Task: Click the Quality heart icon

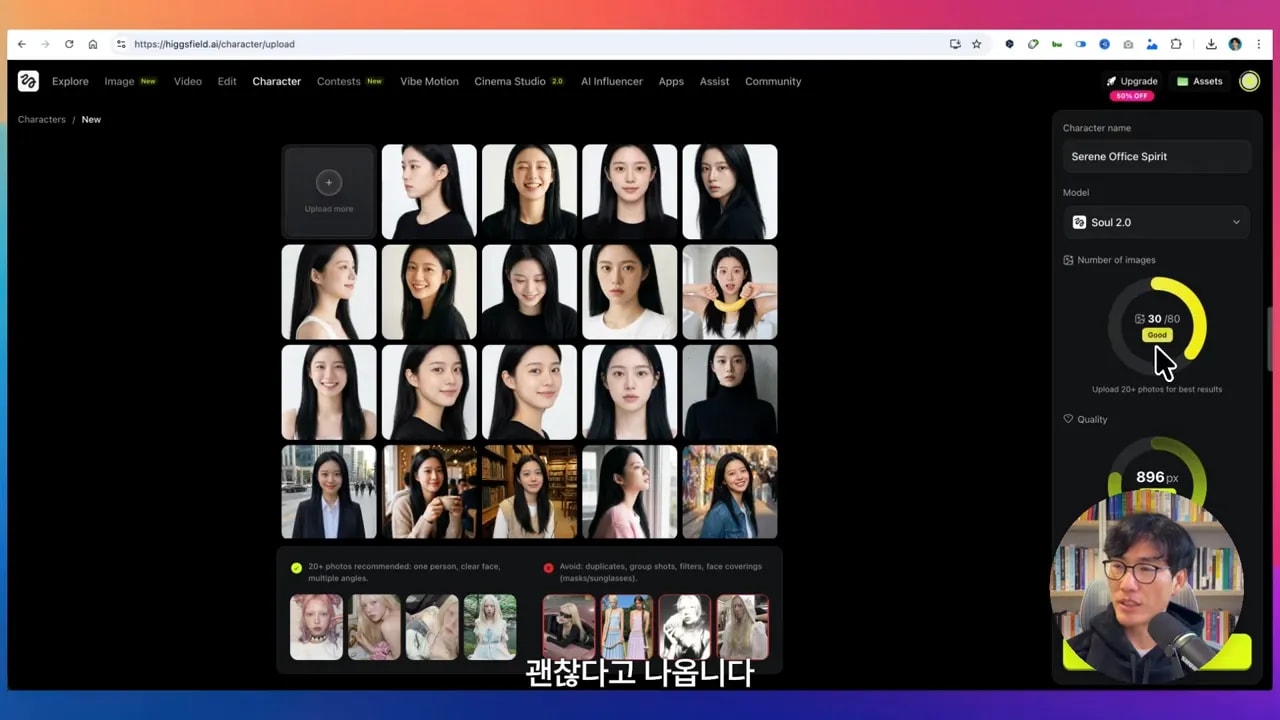Action: 1070,419
